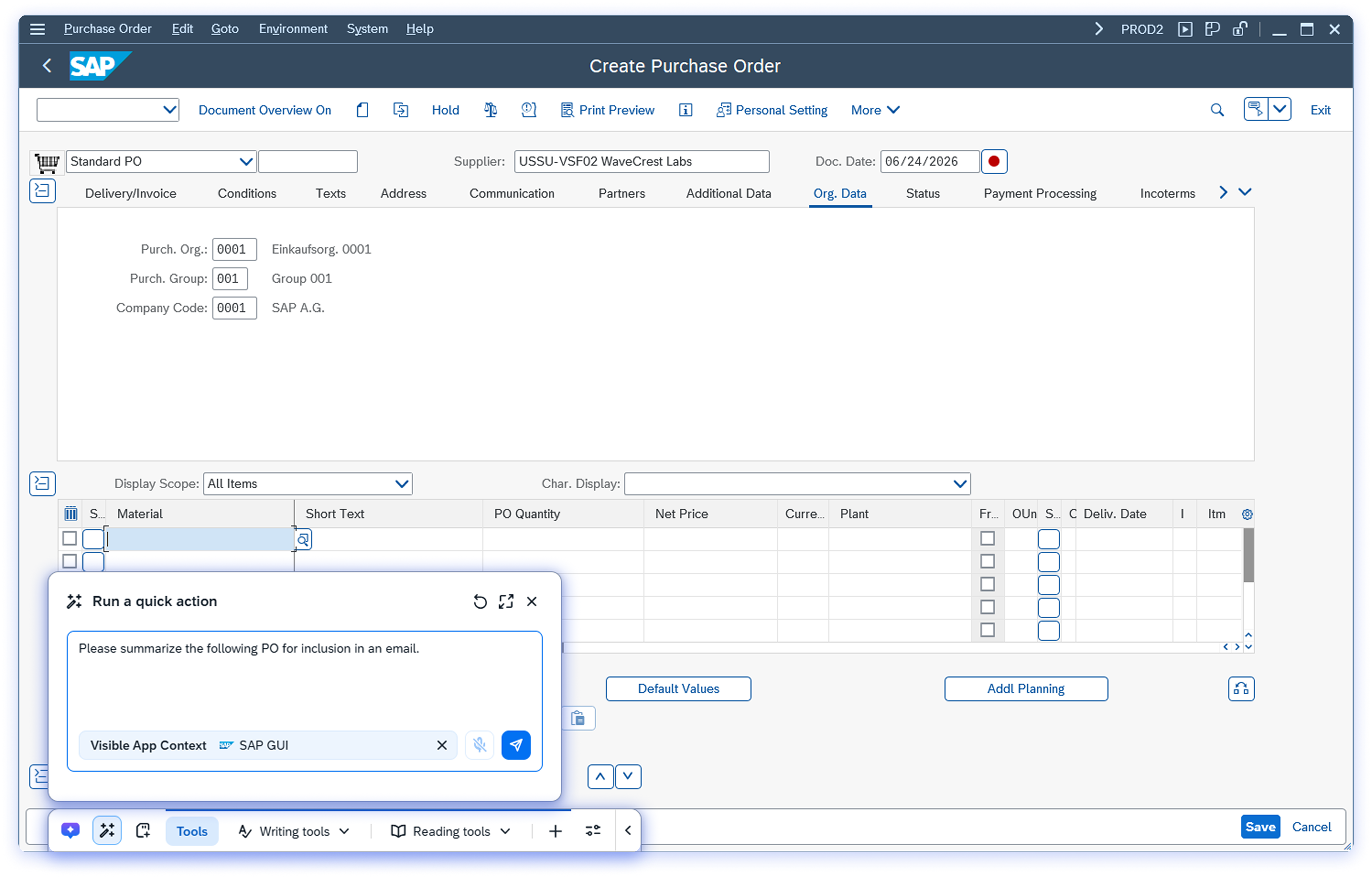
Task: Collapse the assistant toolbar chevron
Action: (628, 830)
